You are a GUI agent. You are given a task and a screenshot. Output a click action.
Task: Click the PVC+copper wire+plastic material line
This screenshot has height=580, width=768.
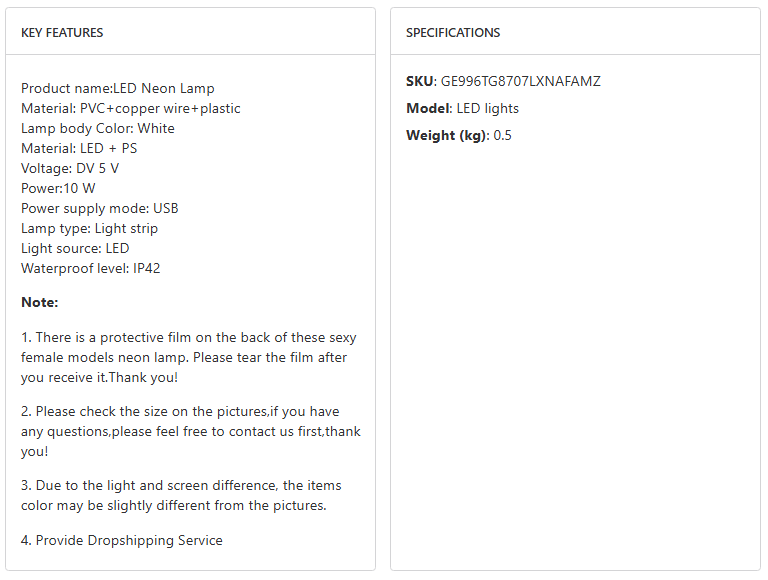[131, 108]
